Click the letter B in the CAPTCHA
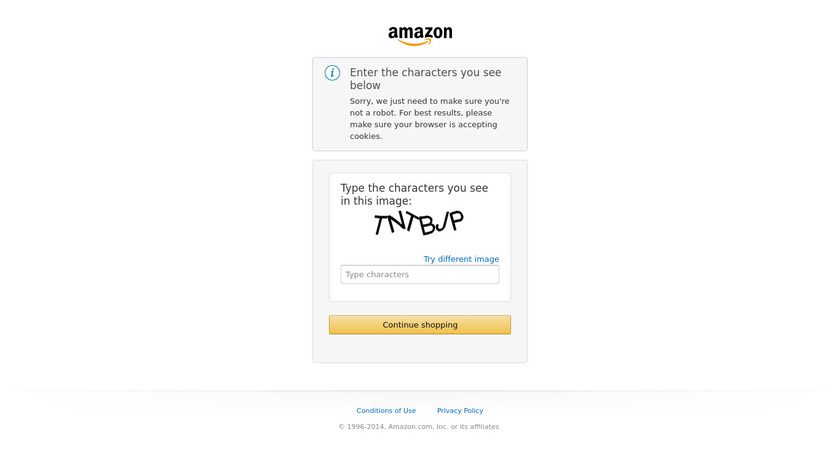Viewport: 840px width, 472px height. pyautogui.click(x=427, y=224)
